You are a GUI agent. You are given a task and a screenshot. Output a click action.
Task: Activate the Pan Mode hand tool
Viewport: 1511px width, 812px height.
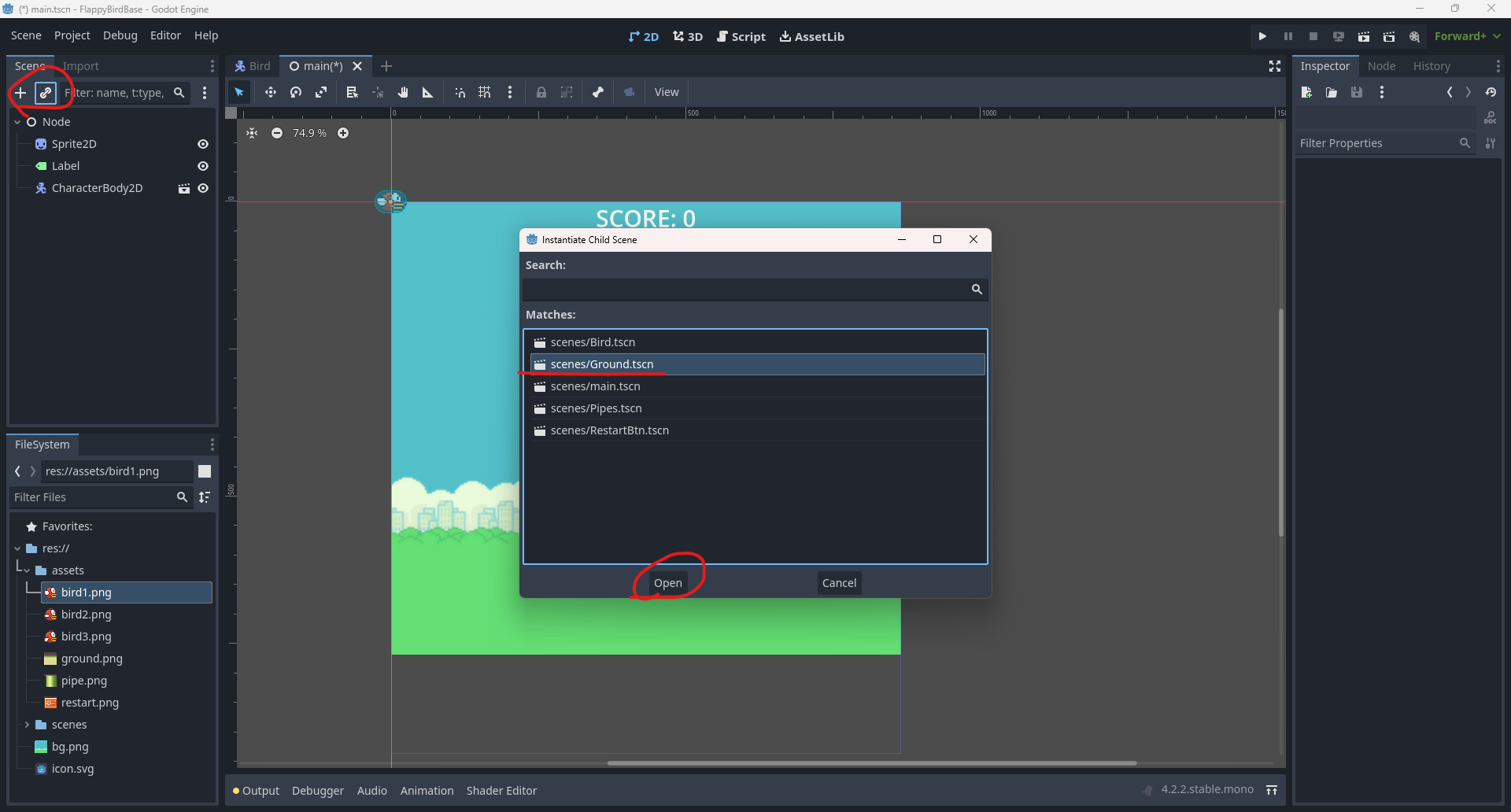click(x=403, y=92)
